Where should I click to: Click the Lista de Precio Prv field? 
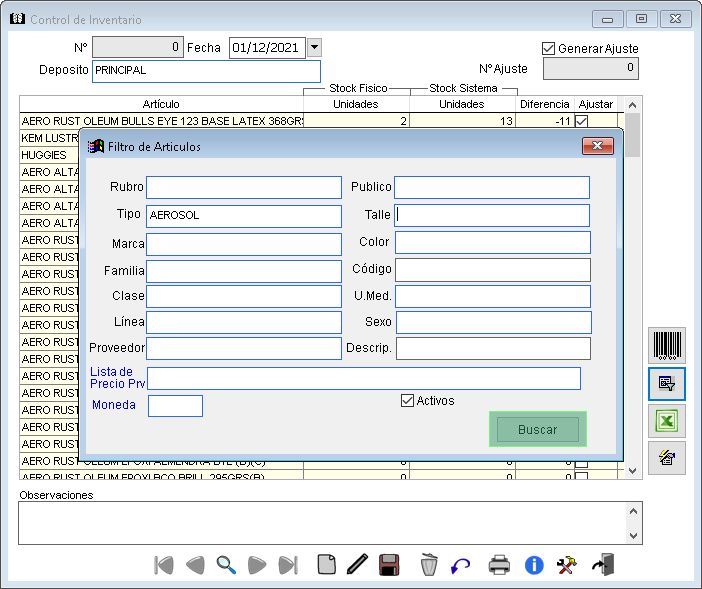364,379
